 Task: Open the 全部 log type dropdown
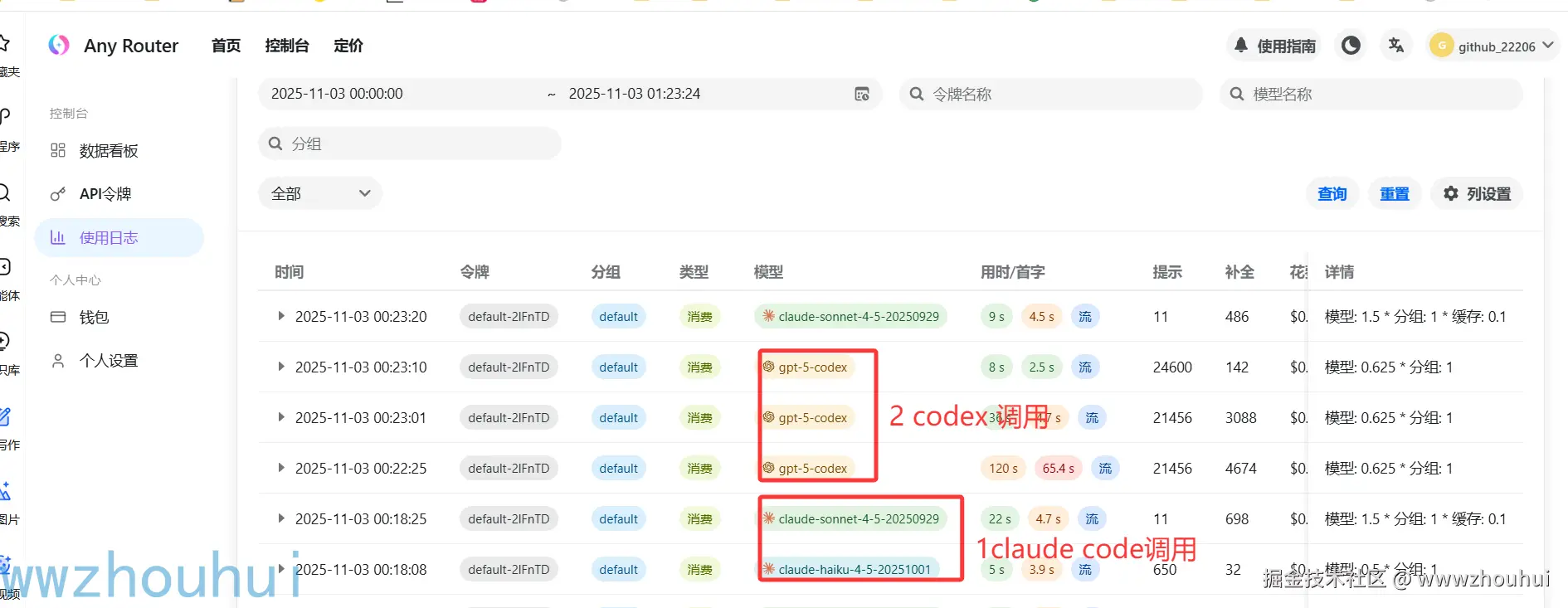coord(320,193)
